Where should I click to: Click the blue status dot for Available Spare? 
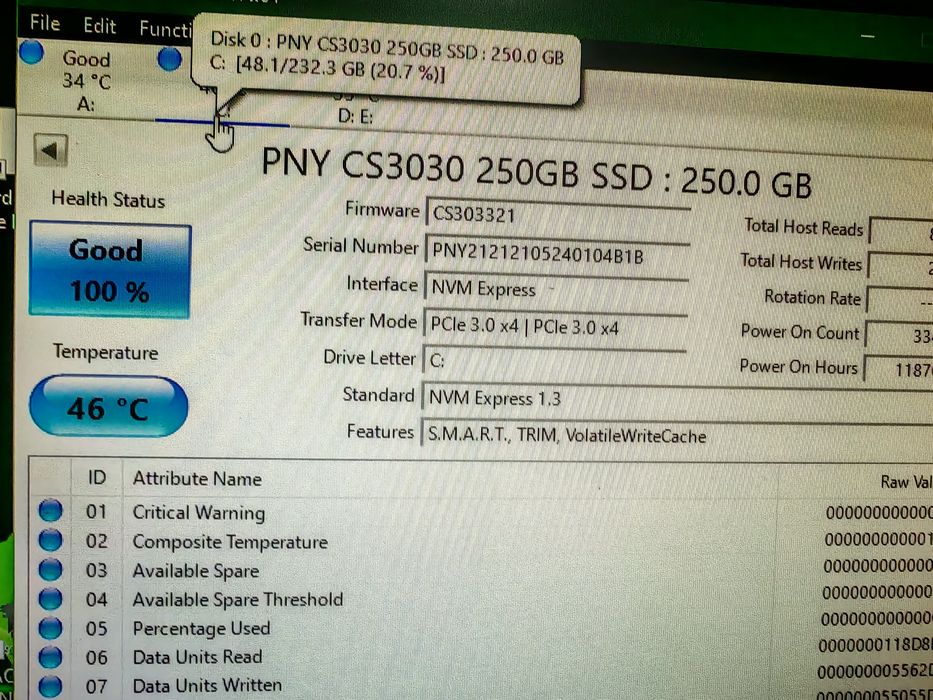click(51, 569)
